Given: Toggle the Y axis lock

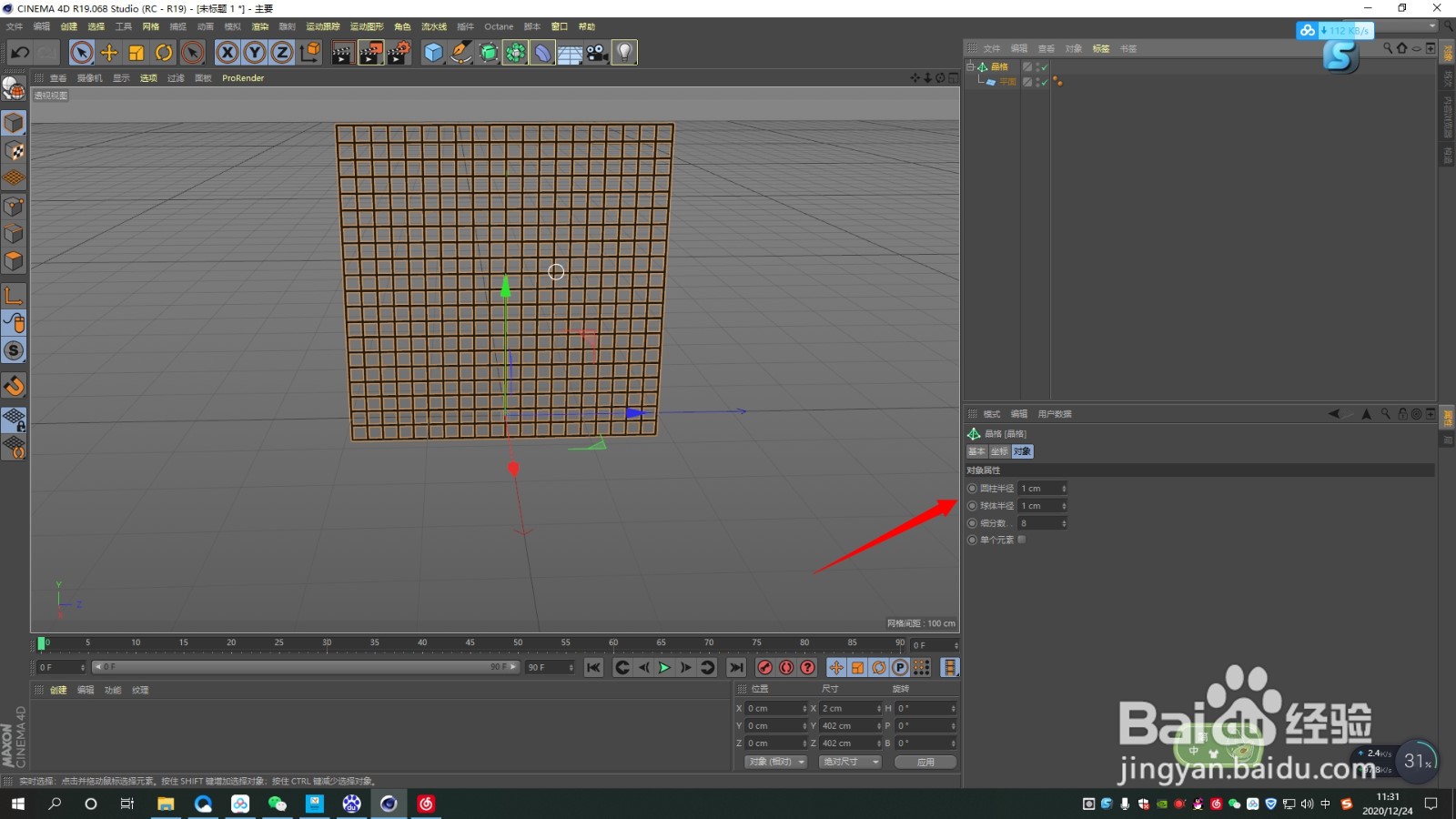Looking at the screenshot, I should [255, 53].
